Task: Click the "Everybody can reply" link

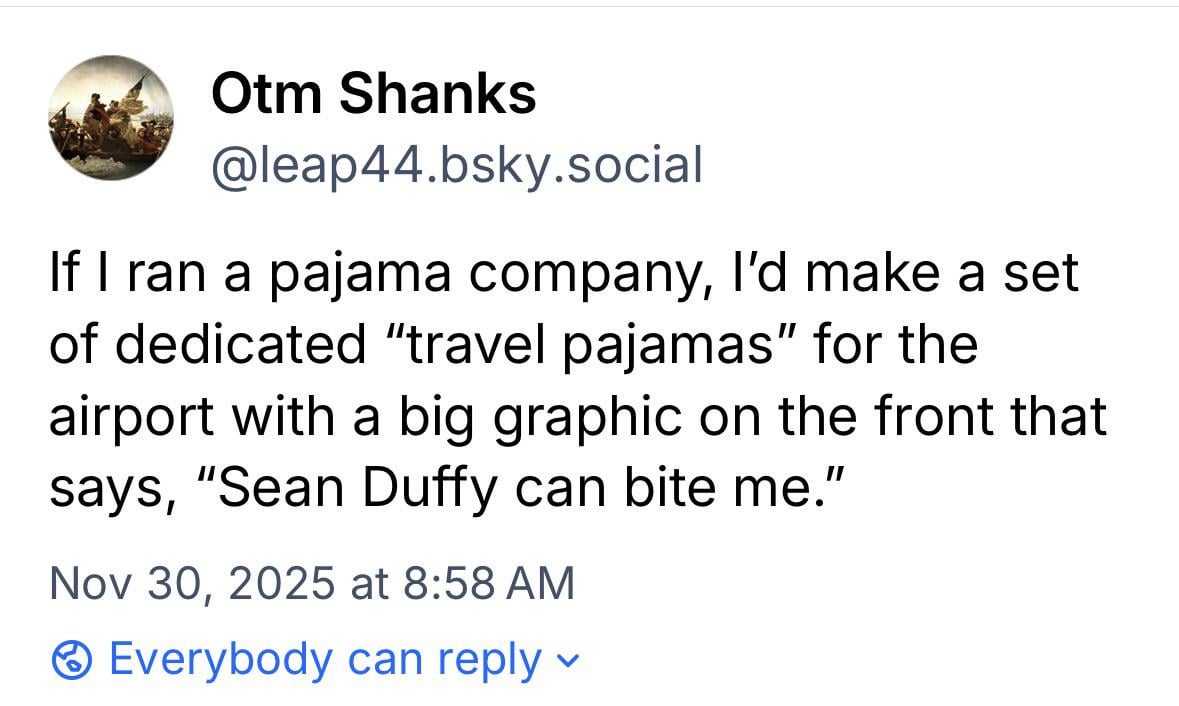Action: click(x=324, y=661)
